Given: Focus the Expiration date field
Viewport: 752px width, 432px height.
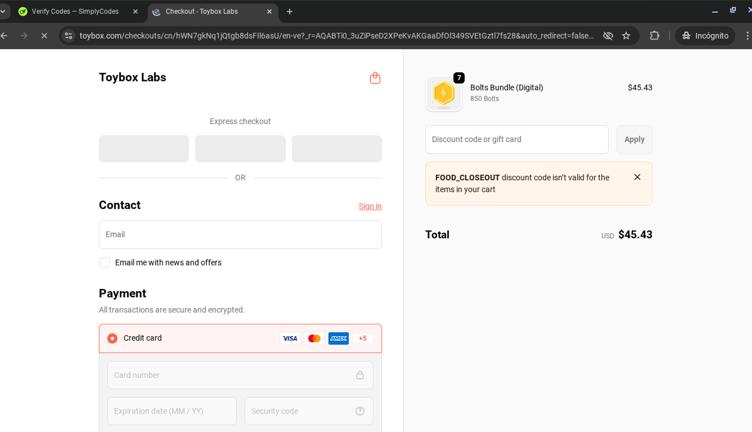Looking at the screenshot, I should pyautogui.click(x=172, y=411).
